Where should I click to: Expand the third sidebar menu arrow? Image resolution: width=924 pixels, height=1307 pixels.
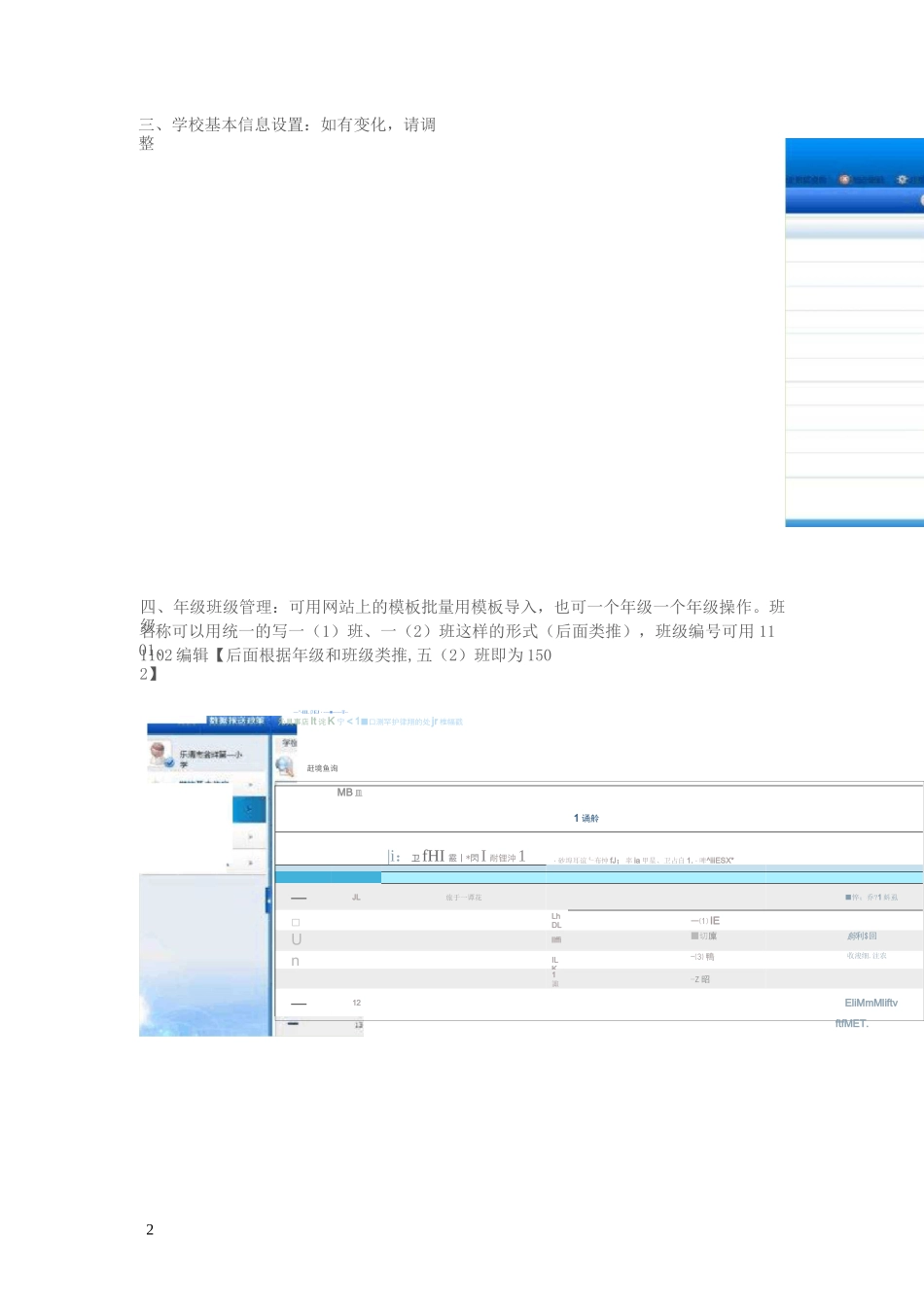click(x=250, y=836)
